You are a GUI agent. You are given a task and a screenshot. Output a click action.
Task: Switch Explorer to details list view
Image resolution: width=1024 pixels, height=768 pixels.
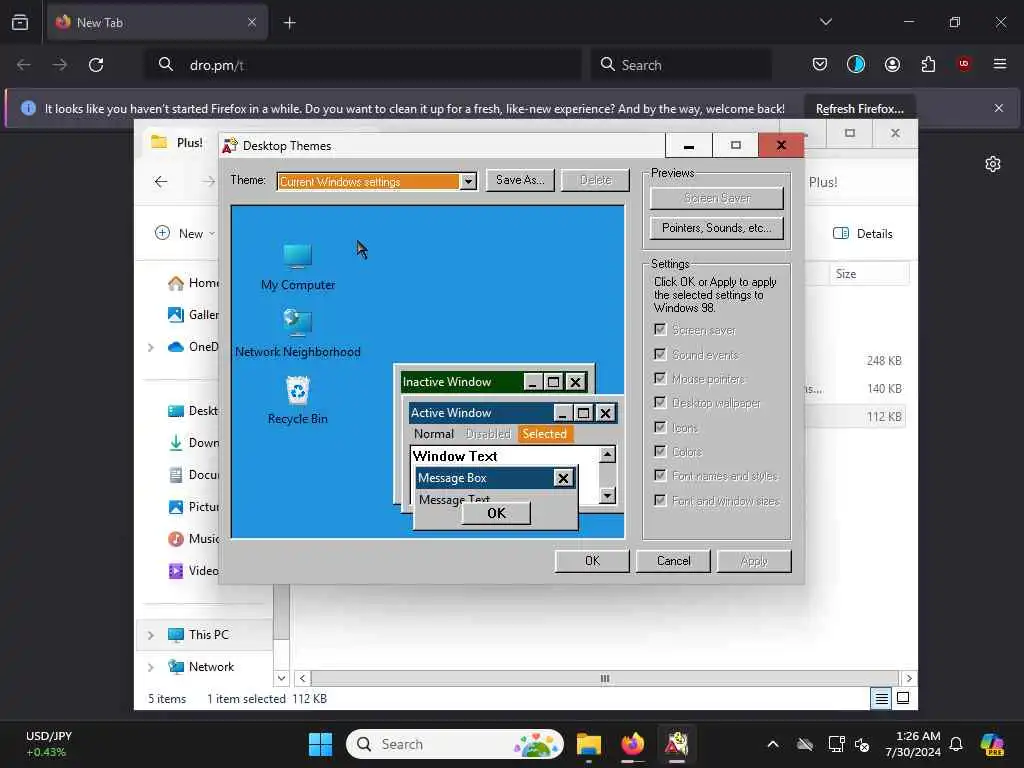881,698
